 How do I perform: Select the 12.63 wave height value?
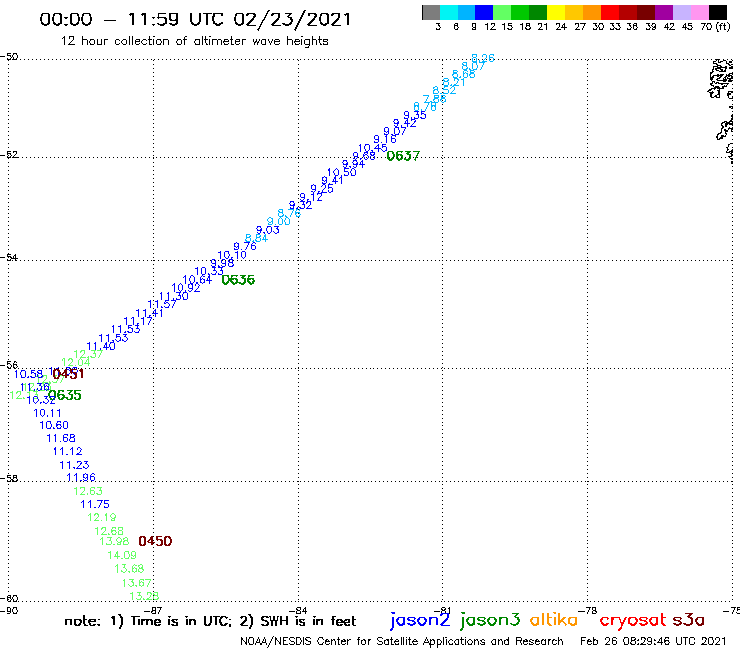[x=88, y=491]
